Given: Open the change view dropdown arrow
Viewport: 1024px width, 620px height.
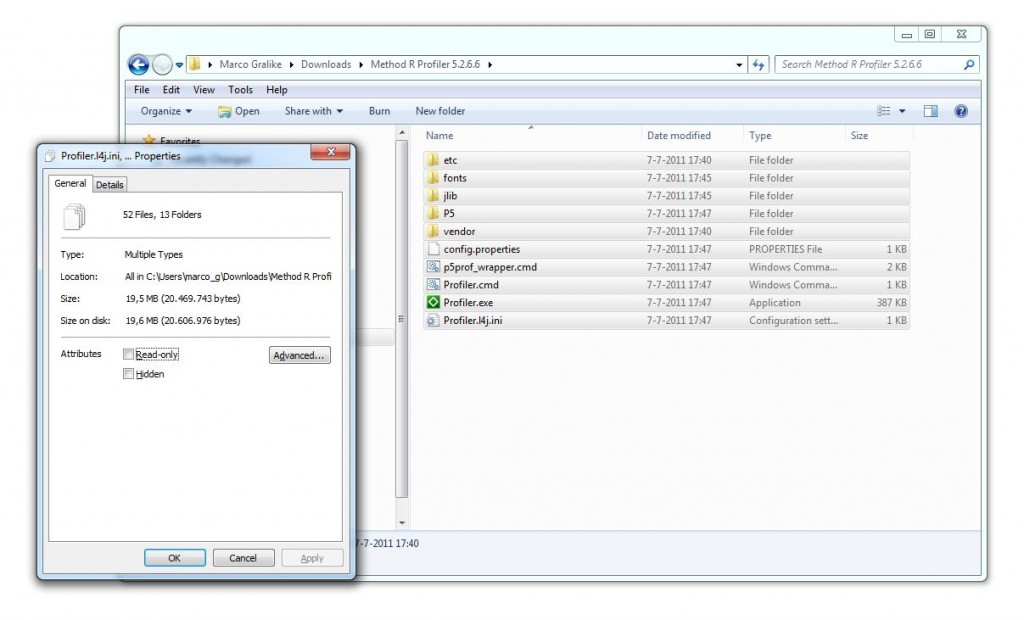Looking at the screenshot, I should pos(902,111).
